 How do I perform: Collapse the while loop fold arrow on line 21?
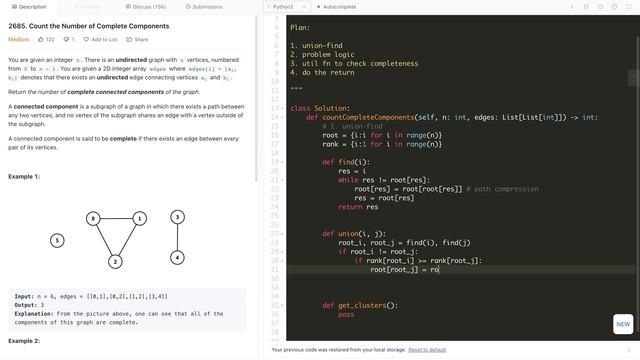pos(282,180)
